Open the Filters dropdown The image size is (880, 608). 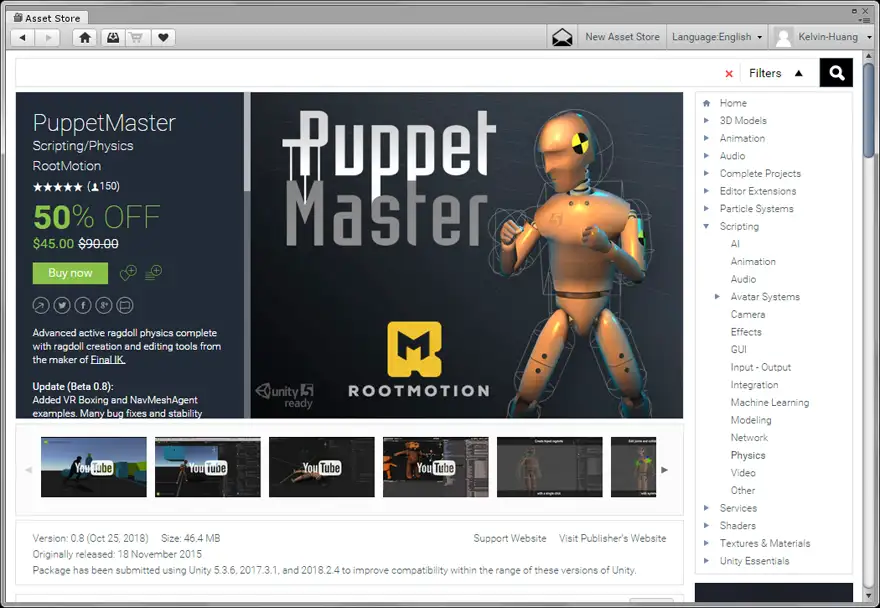tap(776, 74)
